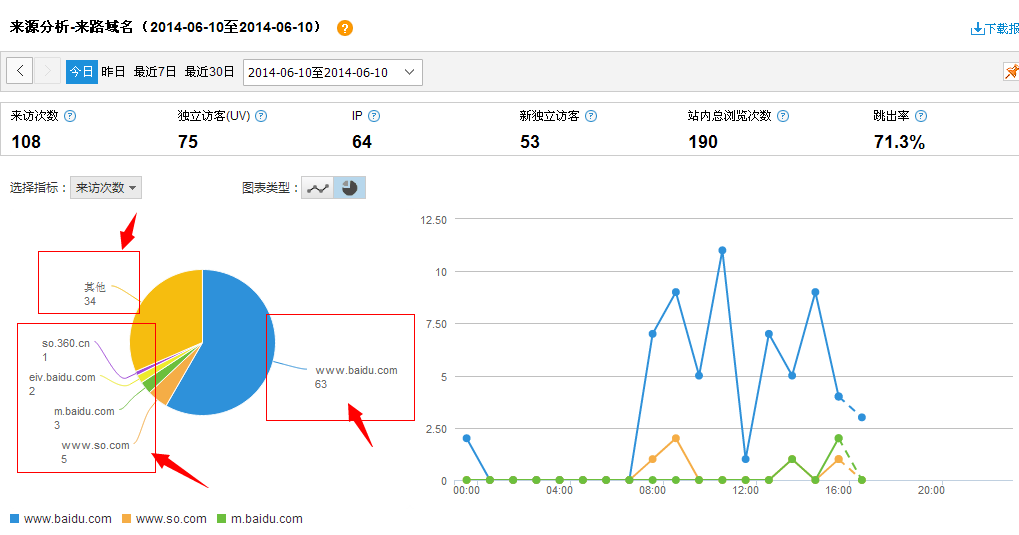Click the 来访次数 value 108
This screenshot has height=535, width=1019.
[x=26, y=142]
